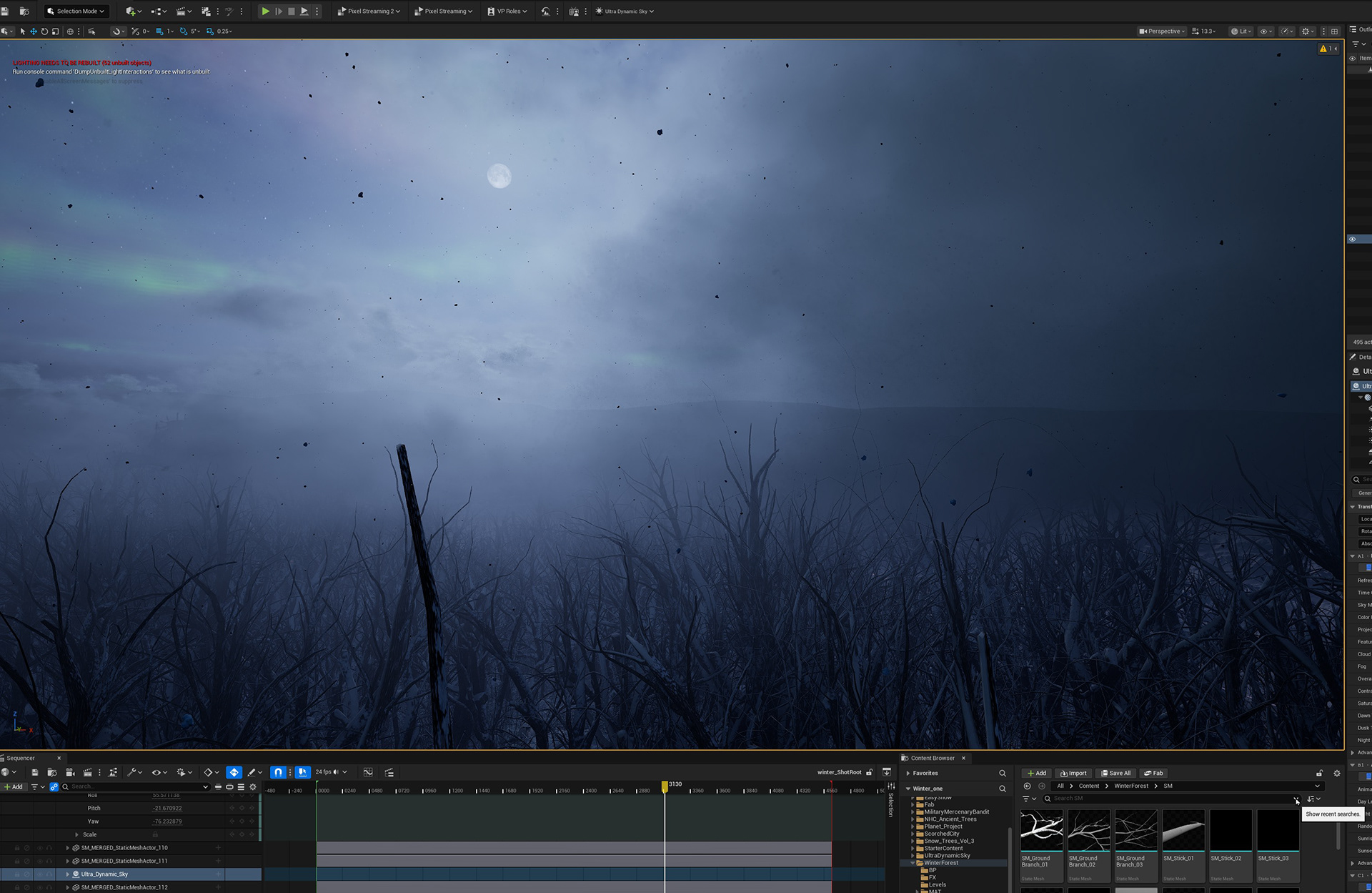The image size is (1372, 893).
Task: Click the Content Browser lock icon
Action: coord(1319,773)
